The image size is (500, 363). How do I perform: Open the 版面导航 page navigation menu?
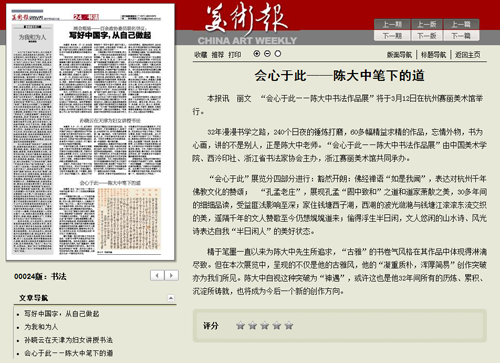399,55
